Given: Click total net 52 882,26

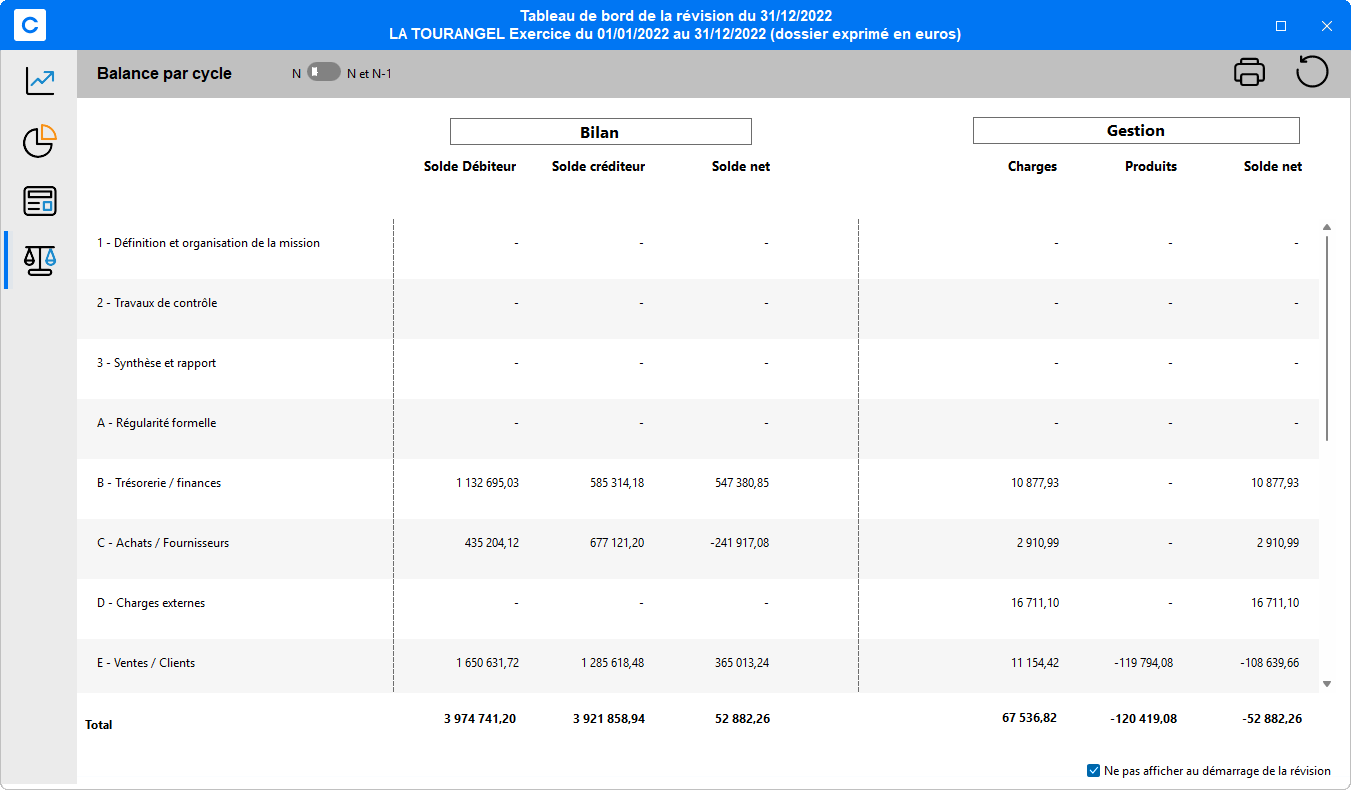Looking at the screenshot, I should [741, 718].
